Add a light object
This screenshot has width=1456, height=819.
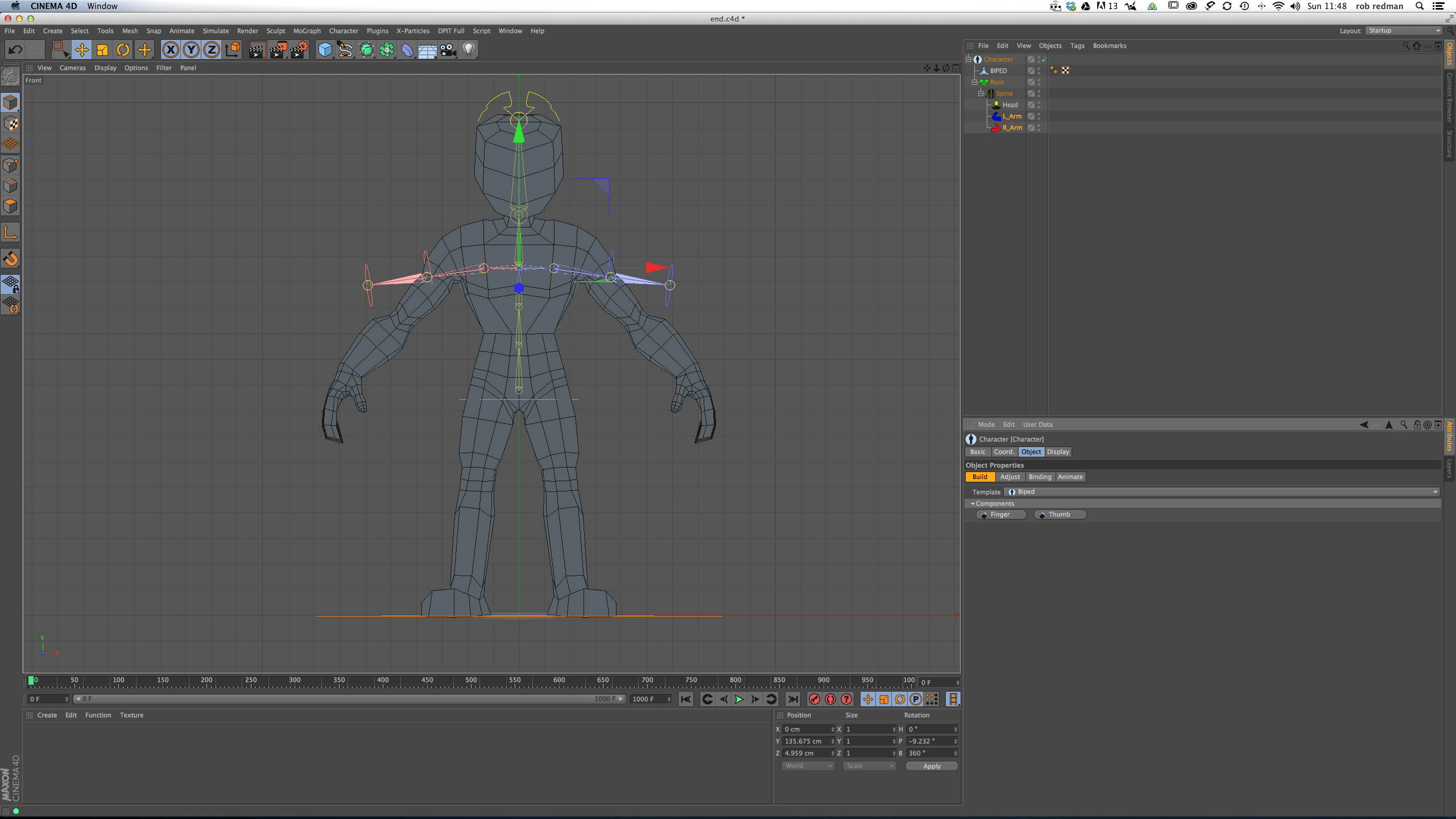[x=469, y=50]
